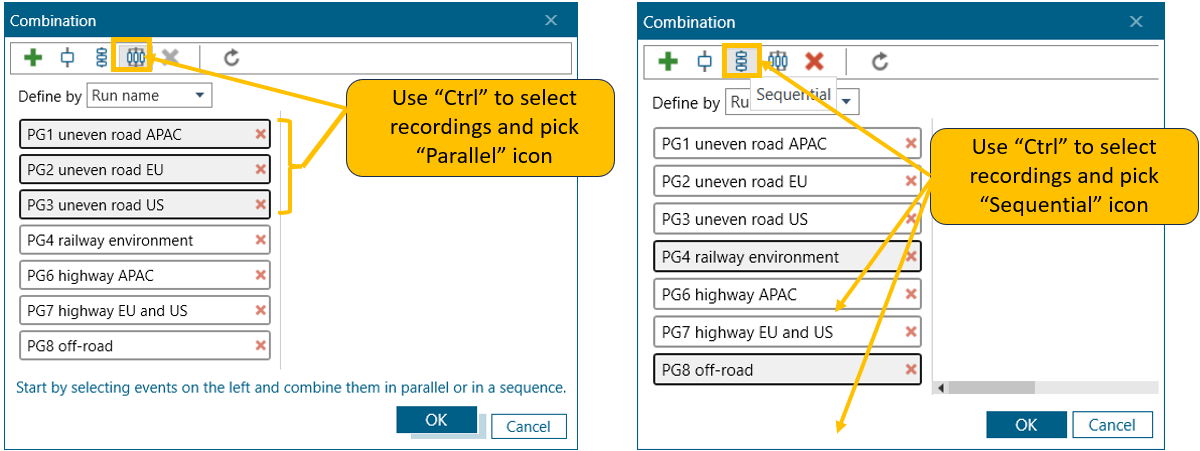Click Parallel icon in right dialog toolbar
Screen dimensions: 1200x451
(778, 62)
